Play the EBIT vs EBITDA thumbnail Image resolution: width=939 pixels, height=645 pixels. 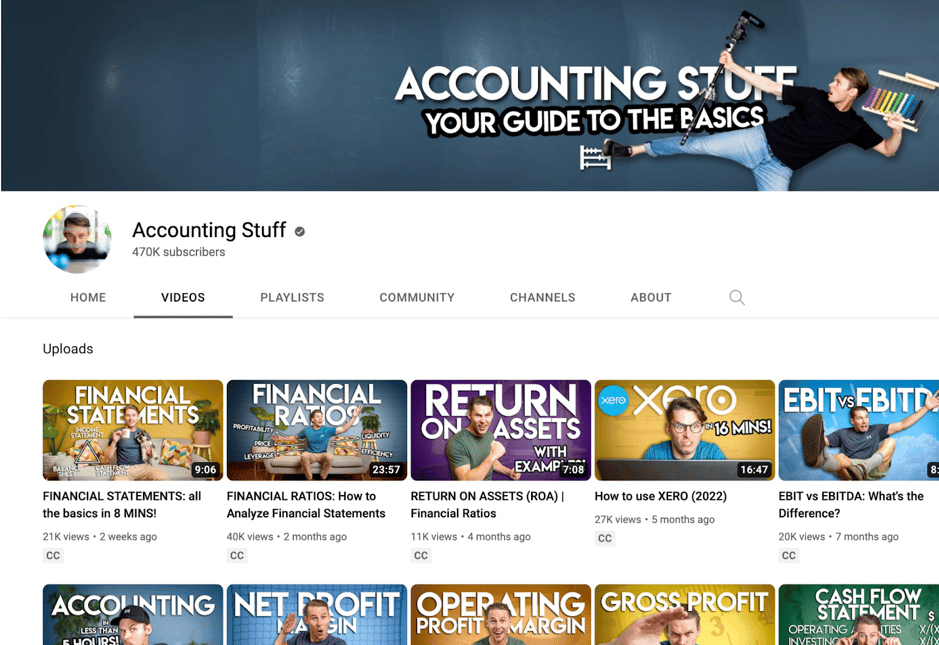tap(859, 430)
